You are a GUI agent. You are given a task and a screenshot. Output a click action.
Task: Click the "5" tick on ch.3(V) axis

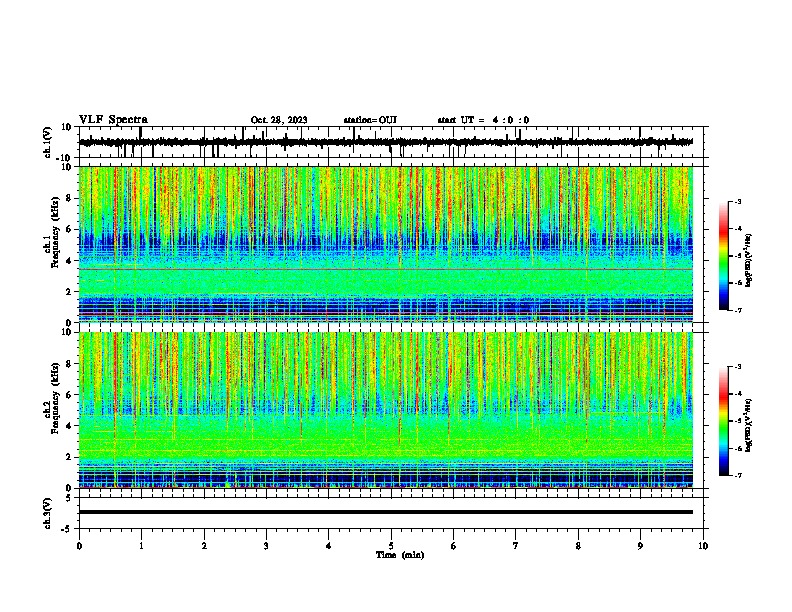tap(69, 498)
